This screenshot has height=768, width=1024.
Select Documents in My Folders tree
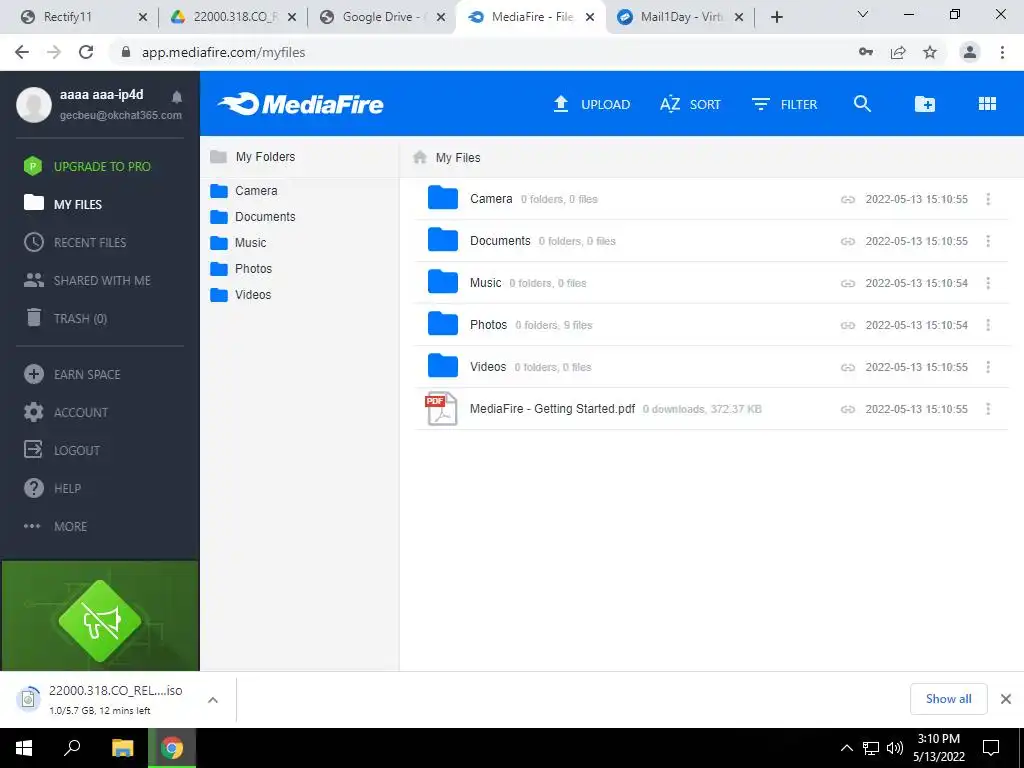[x=253, y=217]
